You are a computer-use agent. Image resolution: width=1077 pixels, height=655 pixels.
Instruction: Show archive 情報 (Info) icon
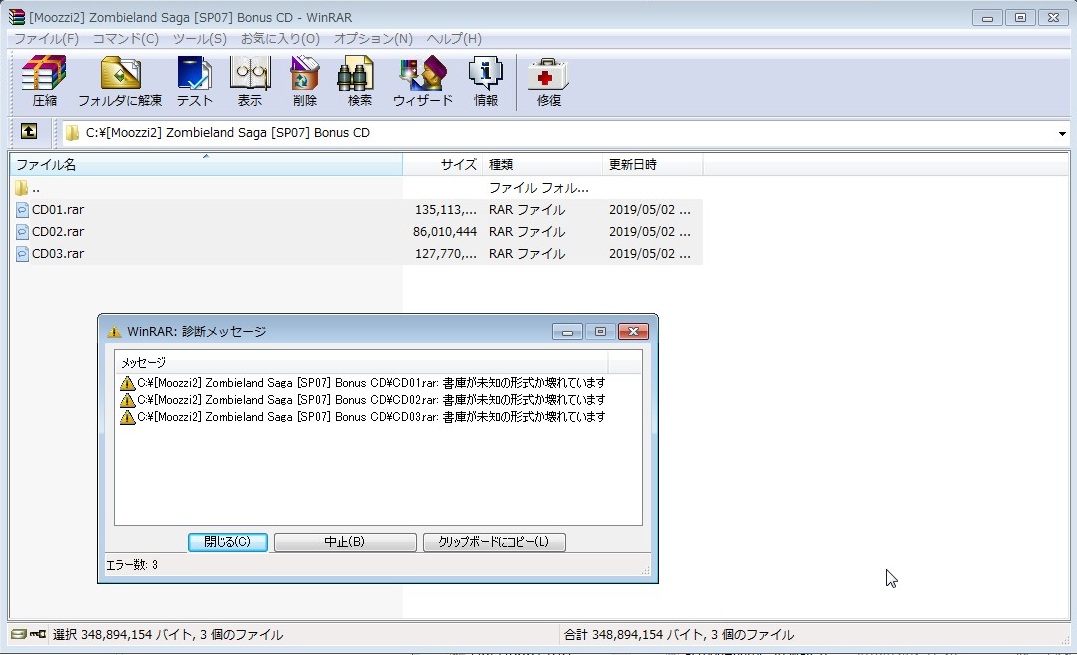point(486,81)
